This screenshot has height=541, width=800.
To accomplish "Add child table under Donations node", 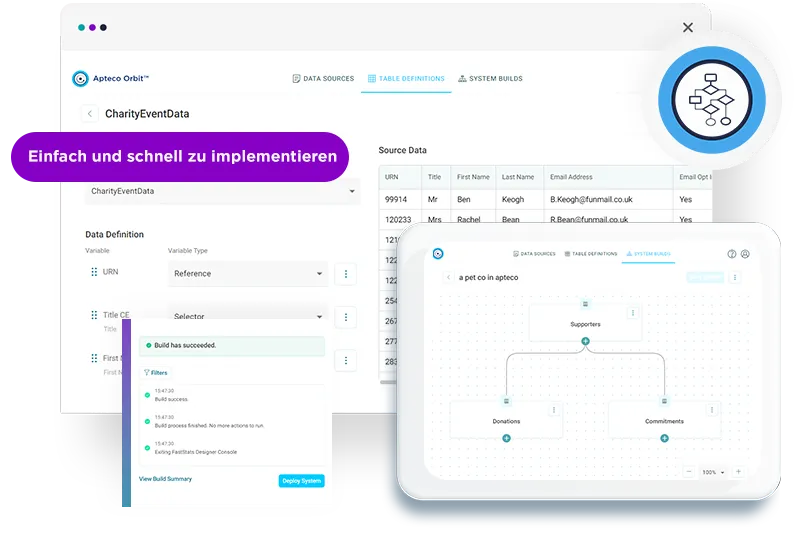I will tap(506, 438).
